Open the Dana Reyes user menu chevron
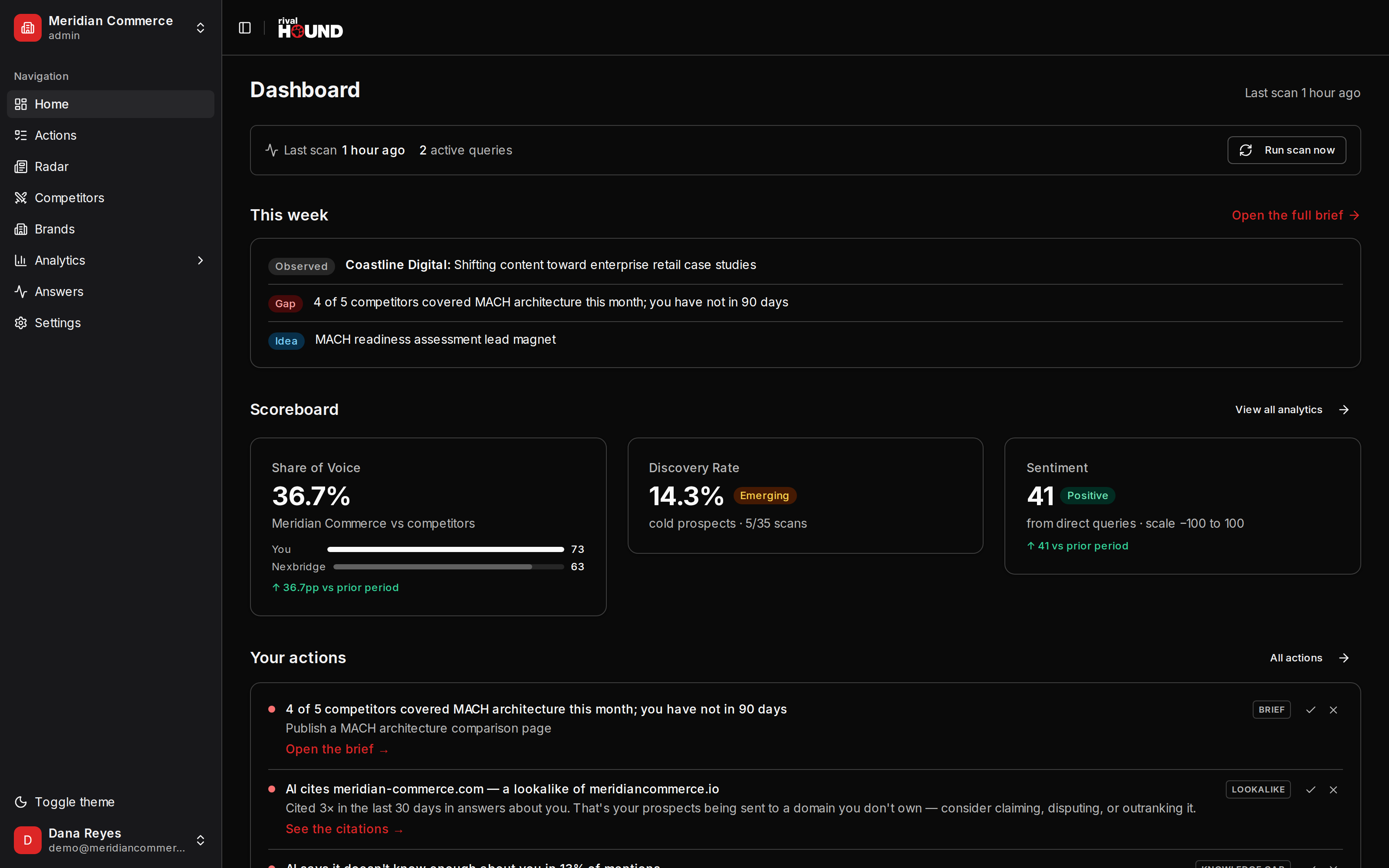 (x=200, y=840)
